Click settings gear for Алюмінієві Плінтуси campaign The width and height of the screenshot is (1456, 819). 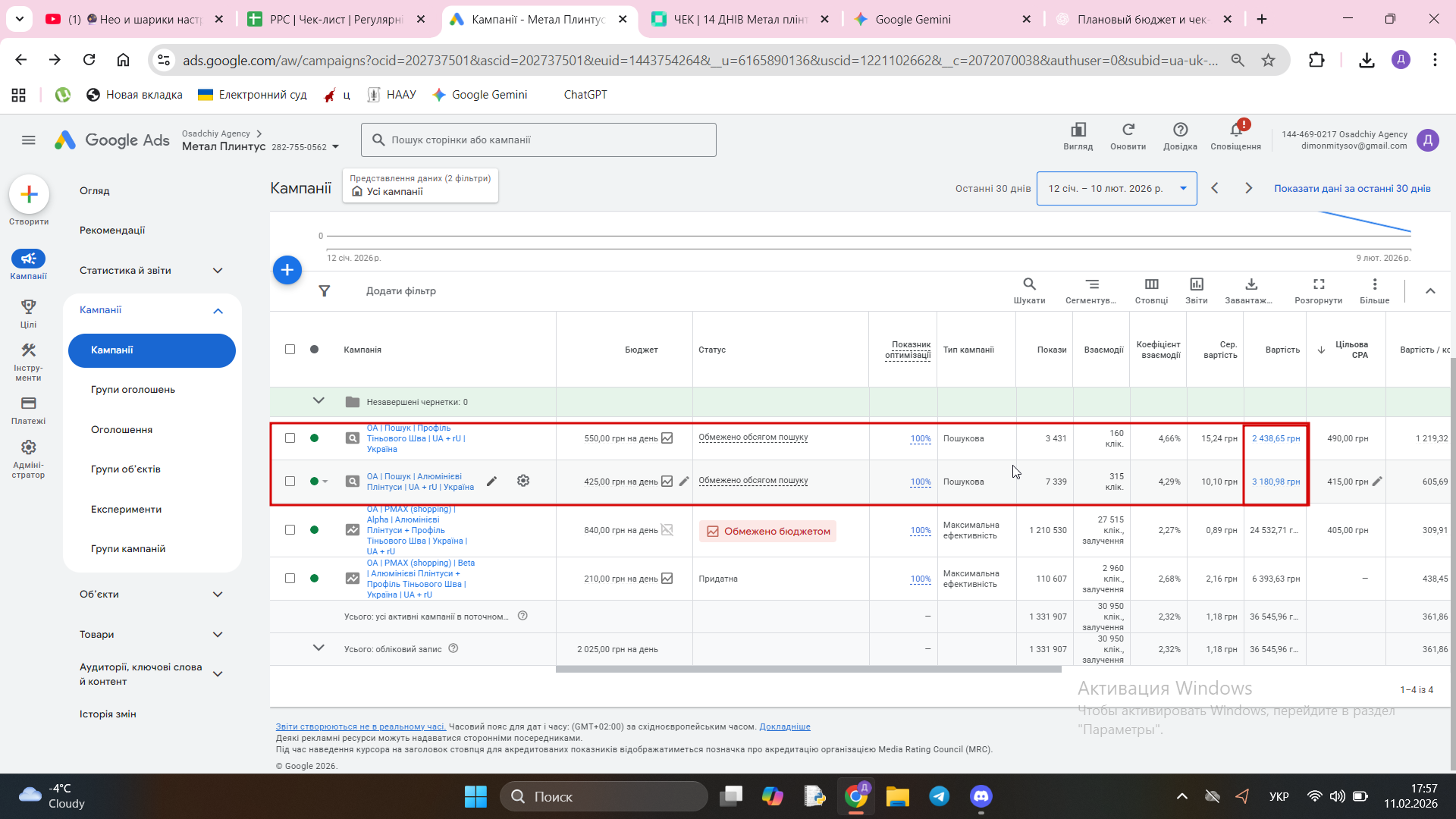pos(523,481)
